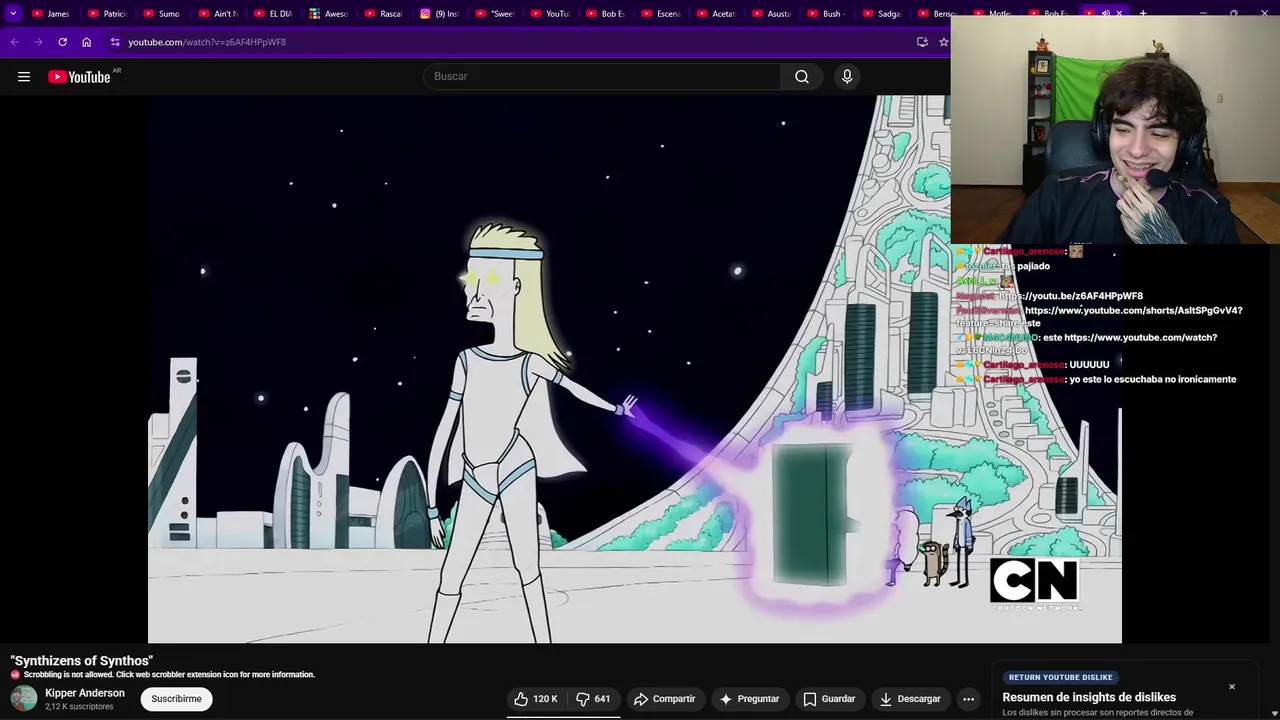This screenshot has height=720, width=1280.
Task: Go back to the previous page
Action: tap(14, 42)
